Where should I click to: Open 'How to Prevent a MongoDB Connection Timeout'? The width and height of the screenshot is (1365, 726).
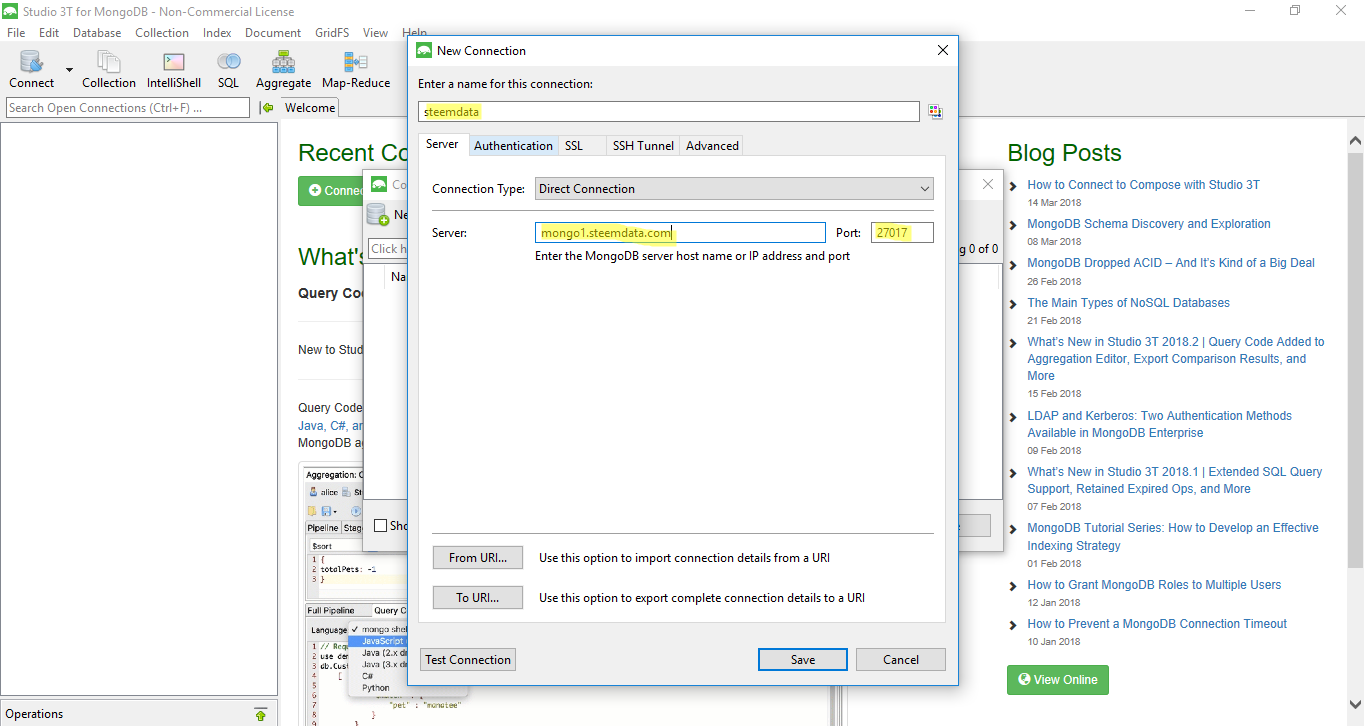click(x=1157, y=624)
